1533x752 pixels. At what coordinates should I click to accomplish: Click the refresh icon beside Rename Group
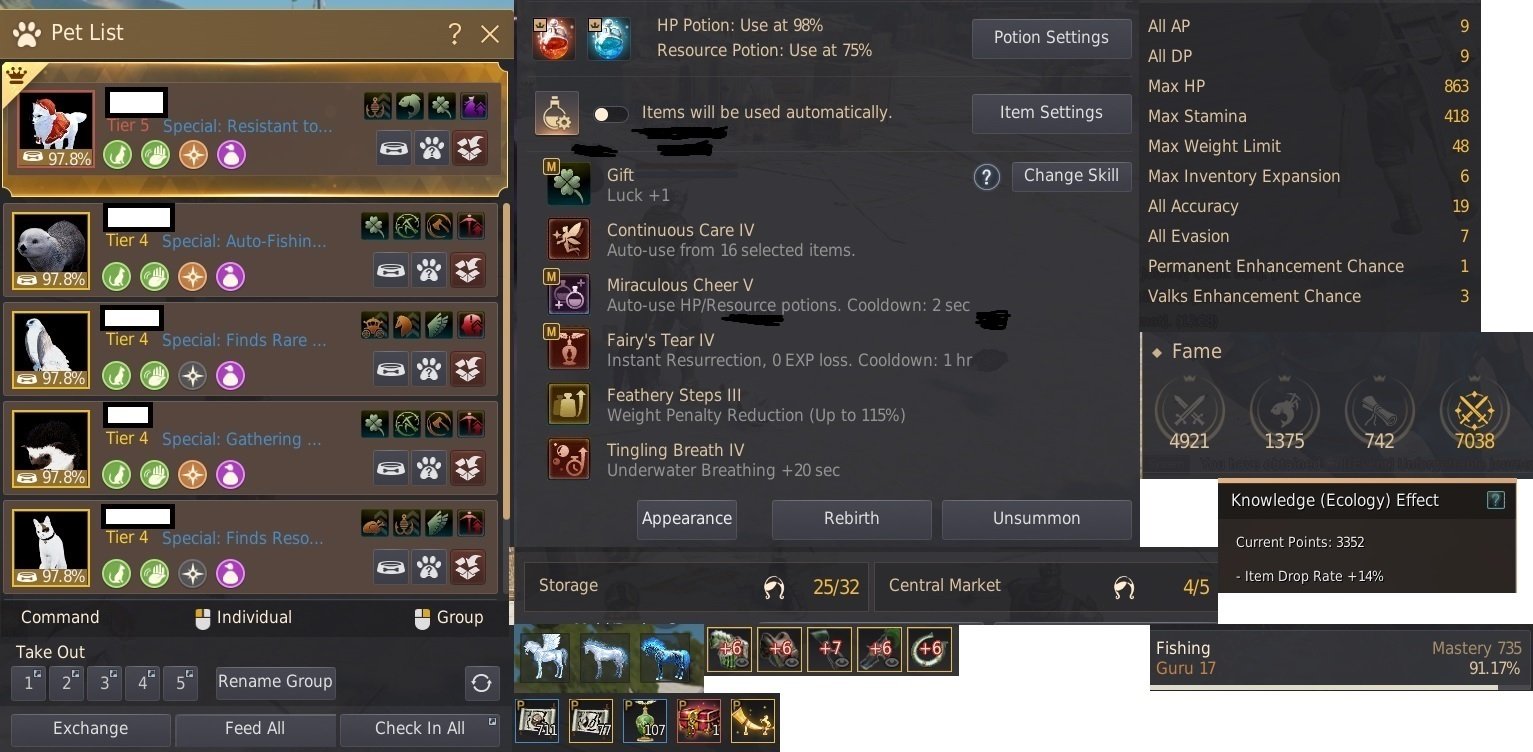tap(482, 683)
